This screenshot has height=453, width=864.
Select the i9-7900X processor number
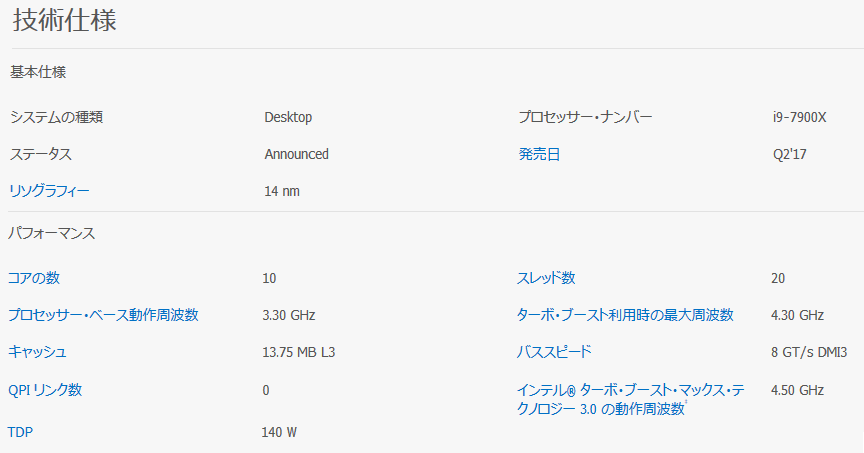[800, 117]
